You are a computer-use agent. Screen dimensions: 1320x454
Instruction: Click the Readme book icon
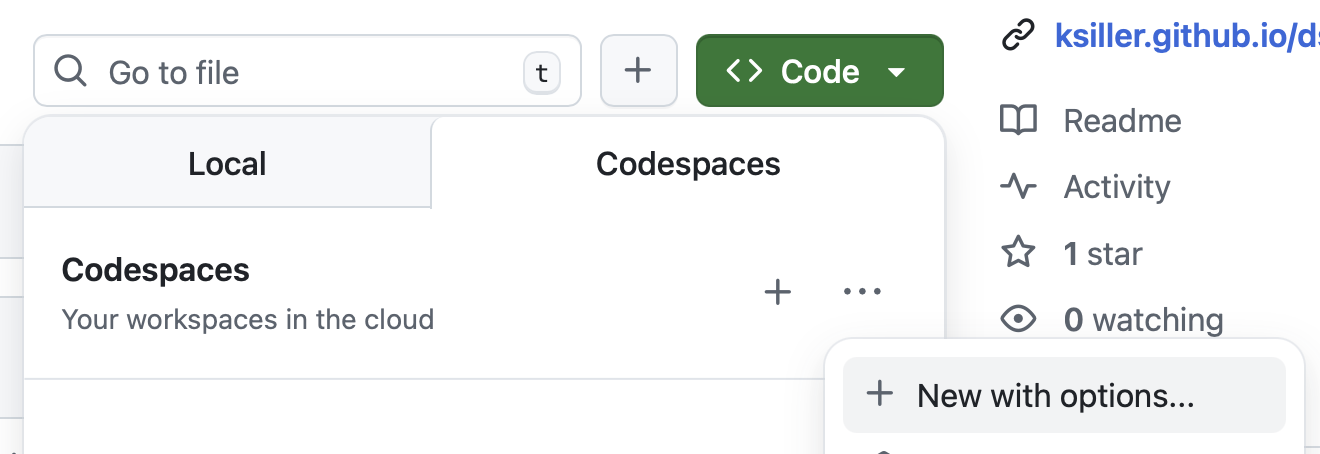1018,121
